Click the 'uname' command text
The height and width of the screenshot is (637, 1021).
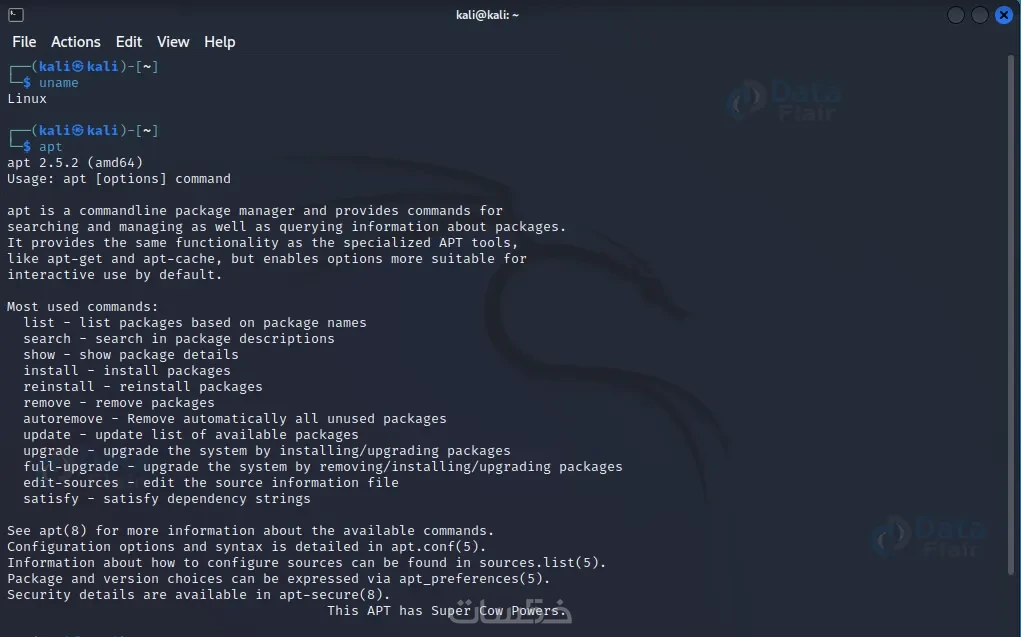(59, 83)
